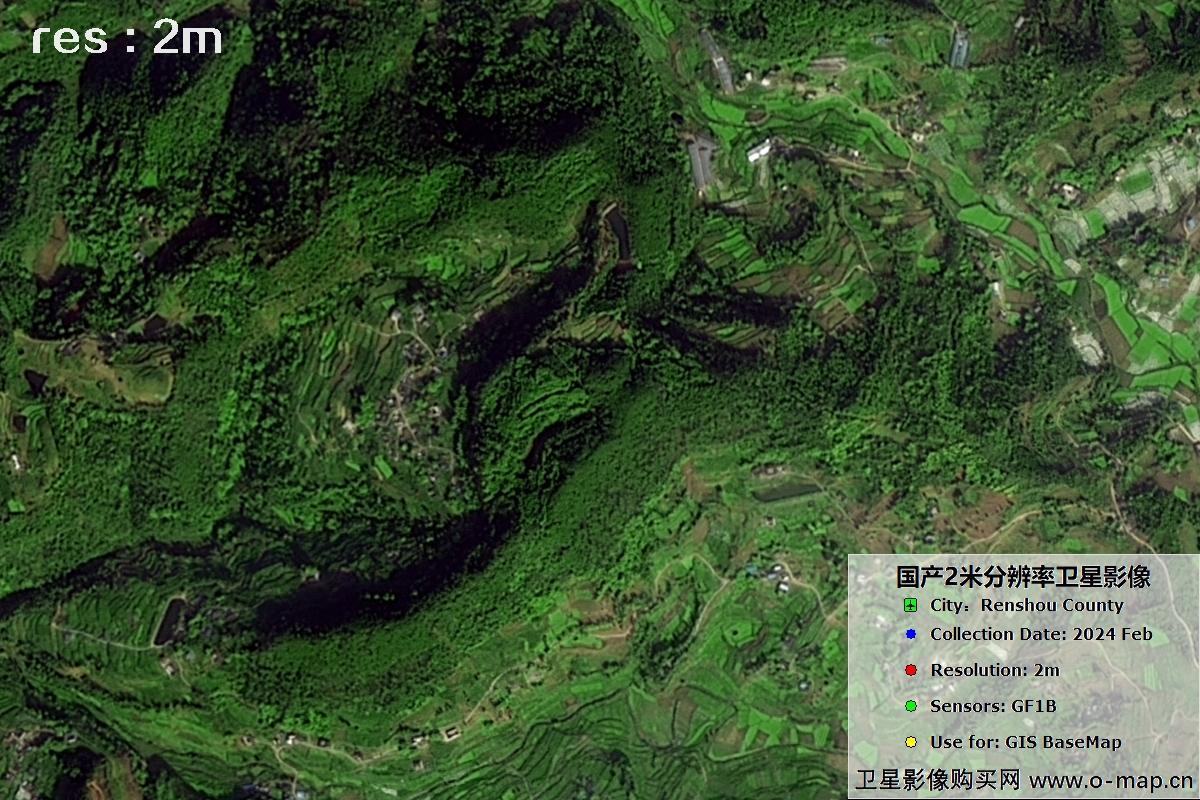Select the 'Resolution: 2m' legend entry
Image resolution: width=1200 pixels, height=800 pixels.
994,670
